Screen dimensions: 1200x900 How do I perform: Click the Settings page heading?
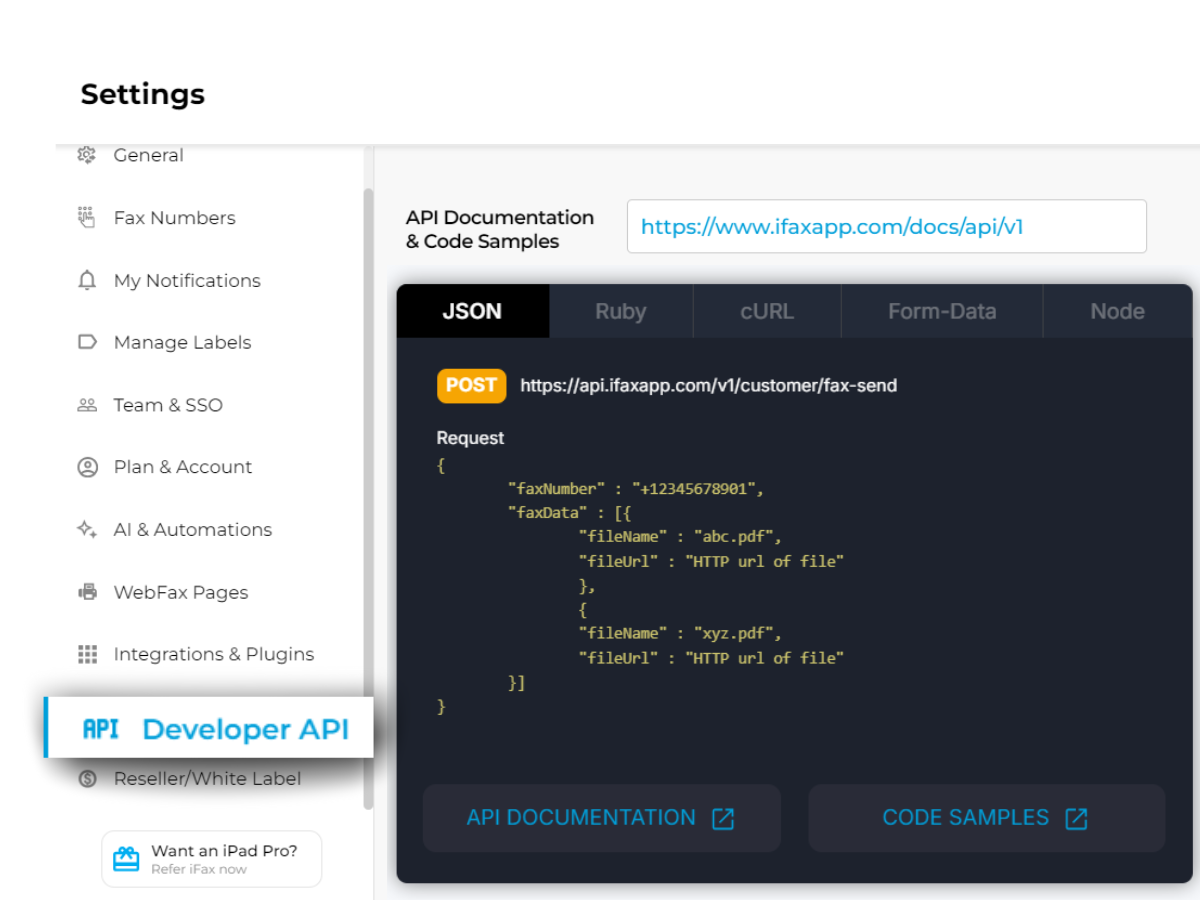142,94
